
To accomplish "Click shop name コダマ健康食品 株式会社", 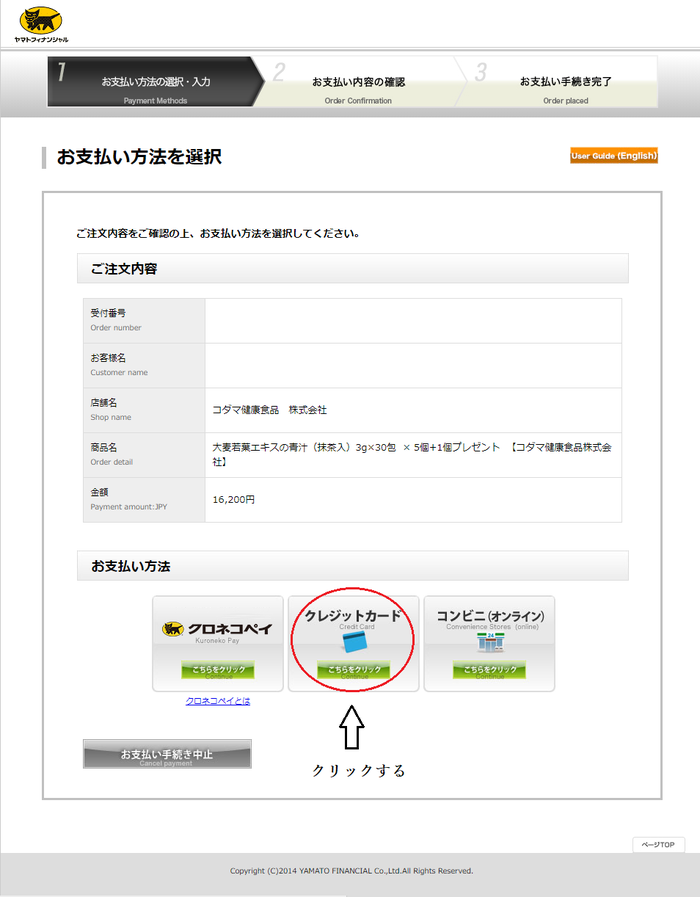I will pos(269,410).
